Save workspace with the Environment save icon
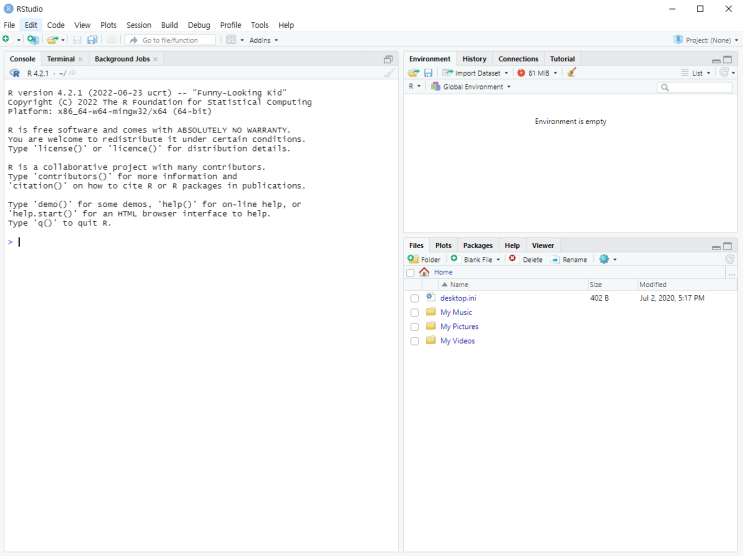743x556 pixels. click(x=428, y=73)
